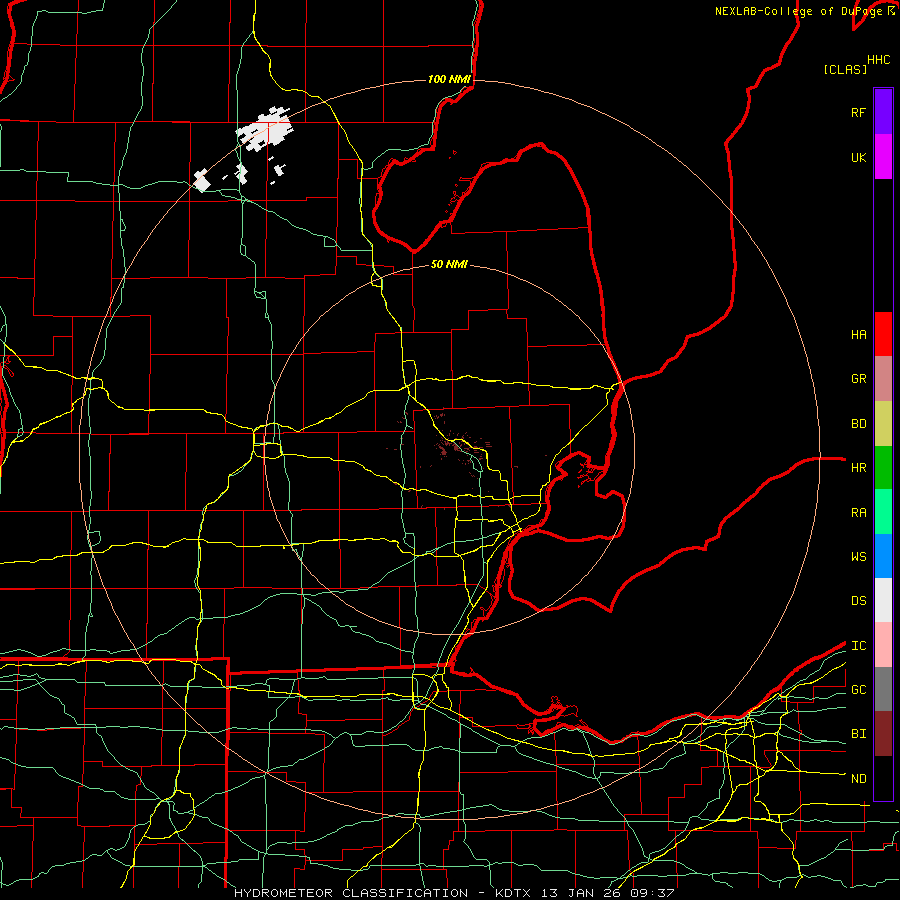
Task: Click the HR green legend swatch
Action: pyautogui.click(x=883, y=468)
